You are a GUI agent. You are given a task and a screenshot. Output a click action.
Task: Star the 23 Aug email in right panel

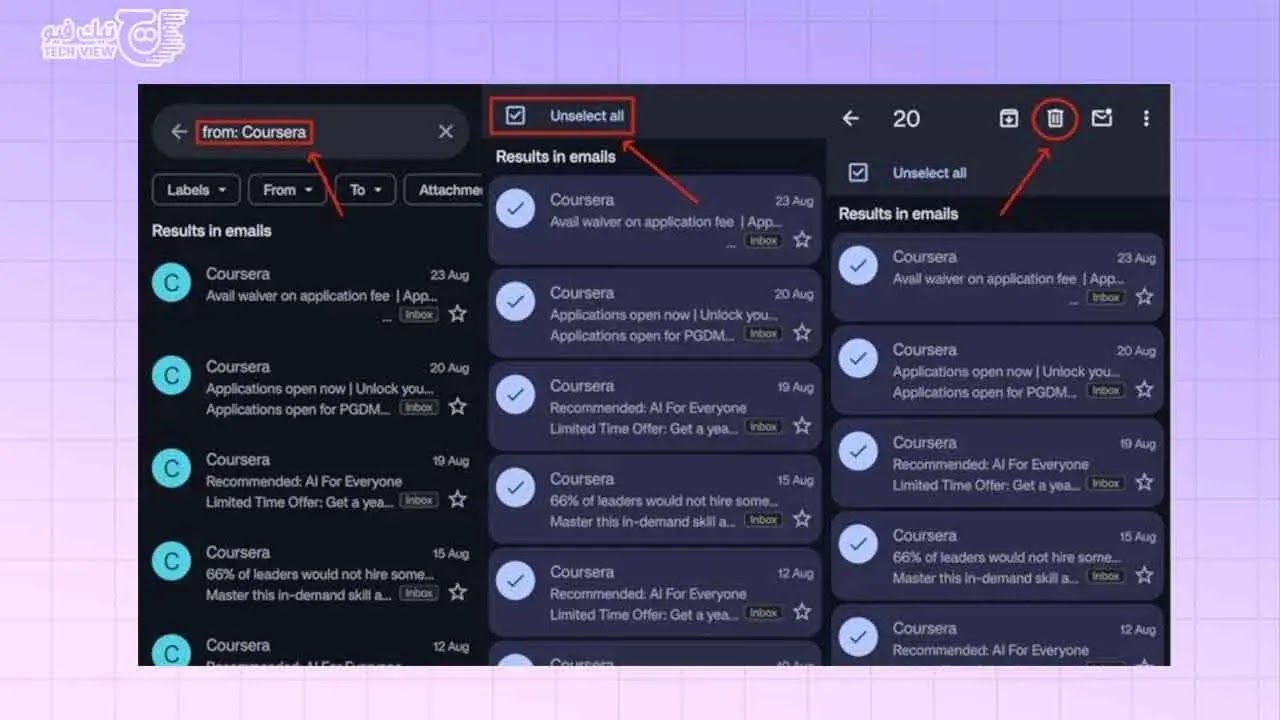1145,297
